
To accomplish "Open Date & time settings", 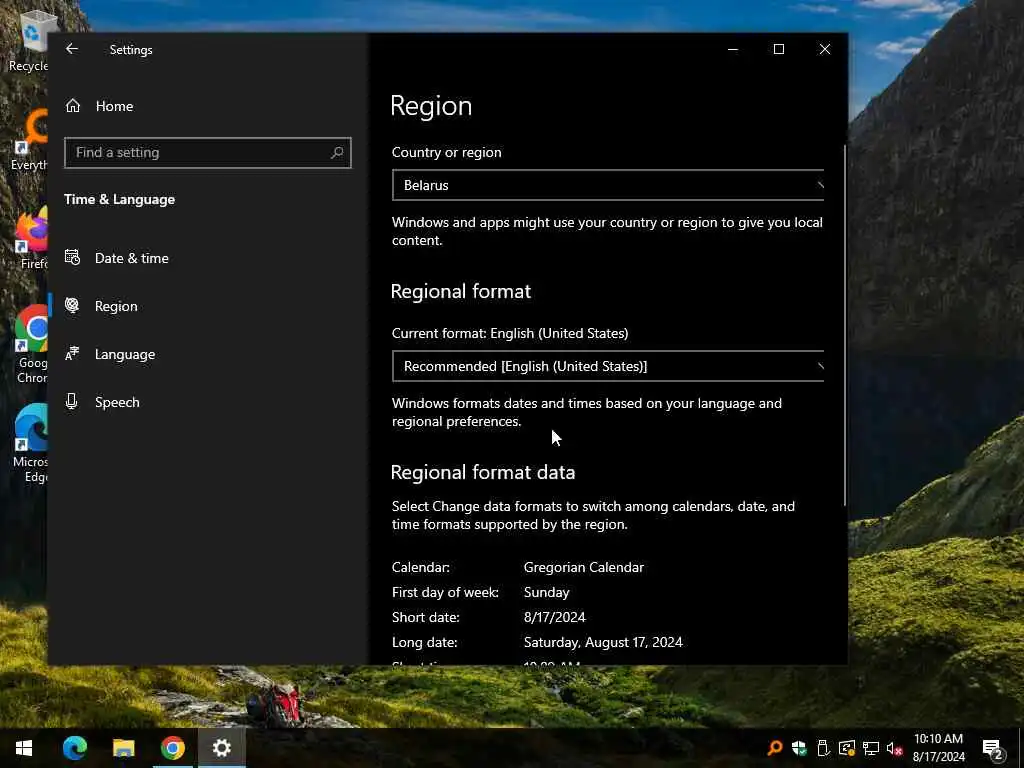I will click(208, 258).
